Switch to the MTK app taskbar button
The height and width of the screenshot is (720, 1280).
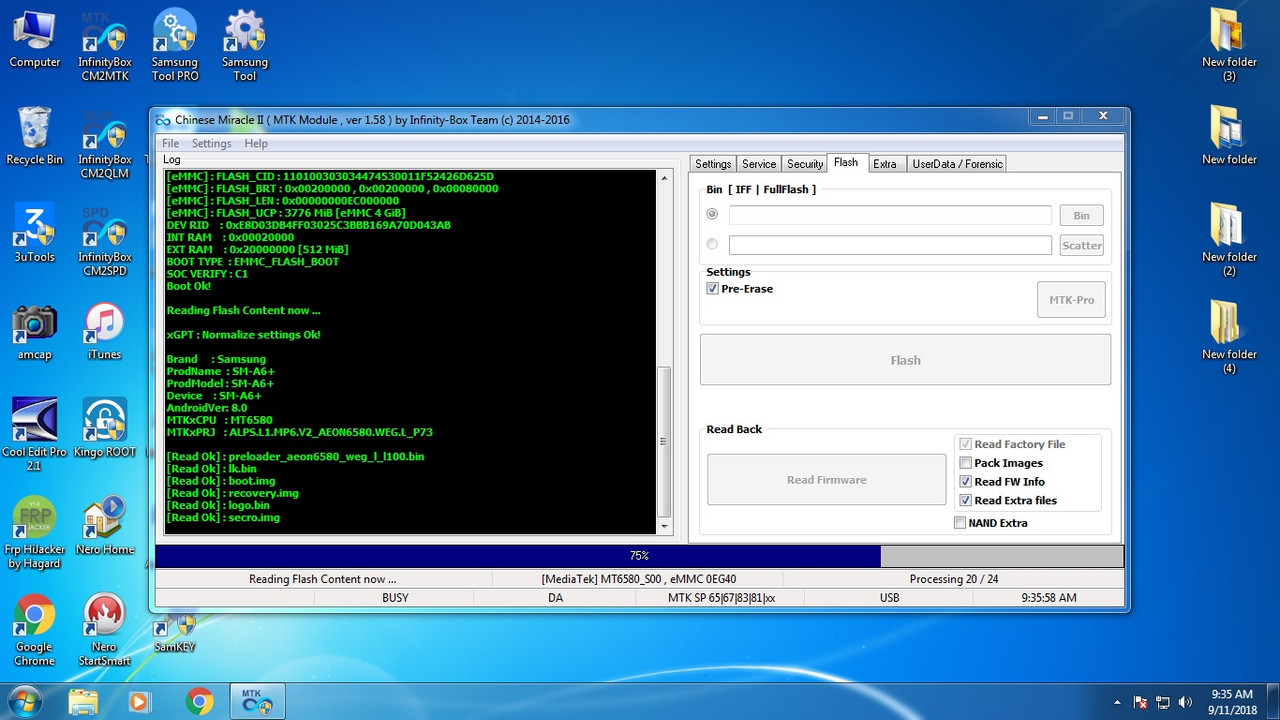coord(259,701)
